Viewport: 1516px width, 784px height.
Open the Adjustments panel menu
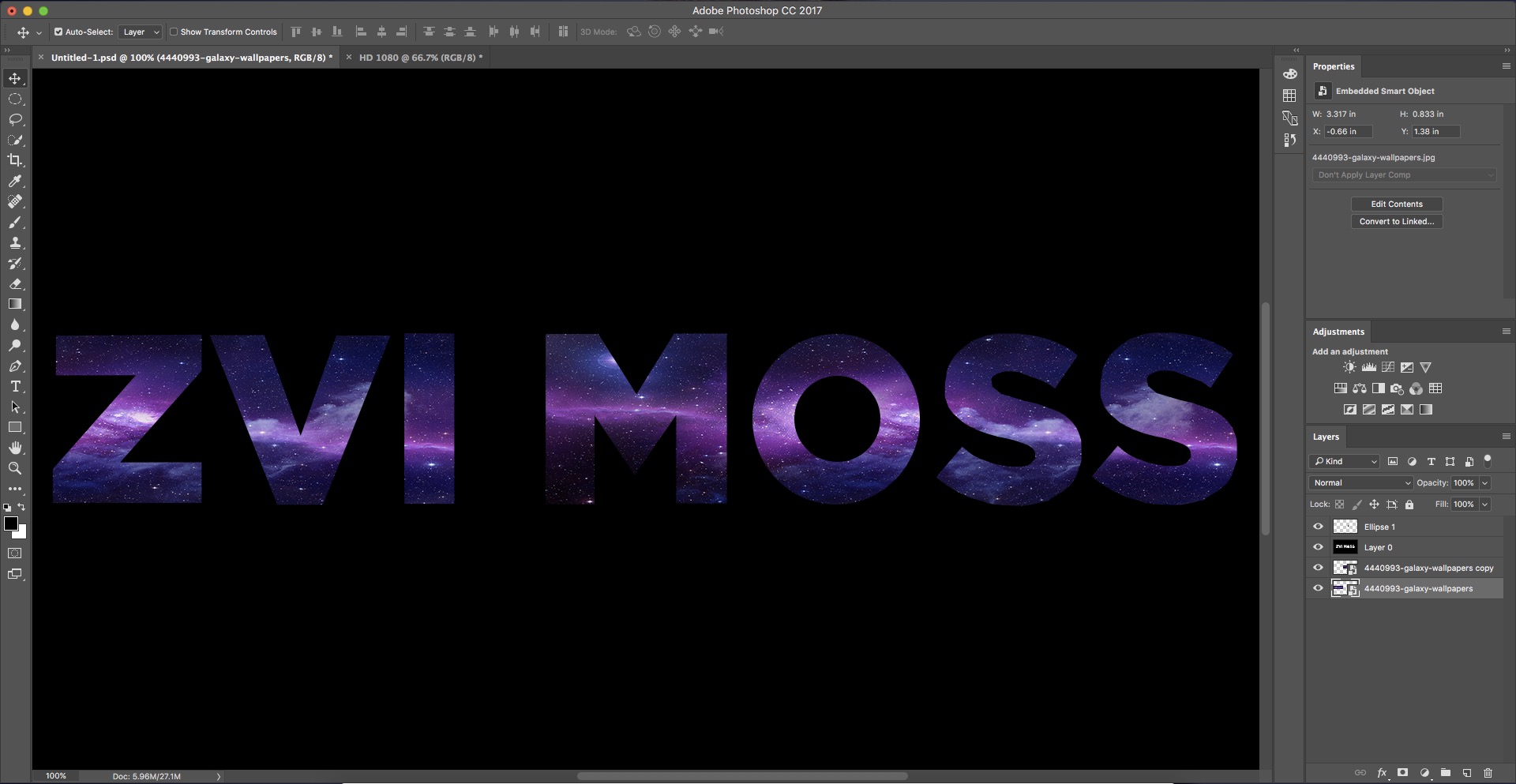click(x=1506, y=332)
